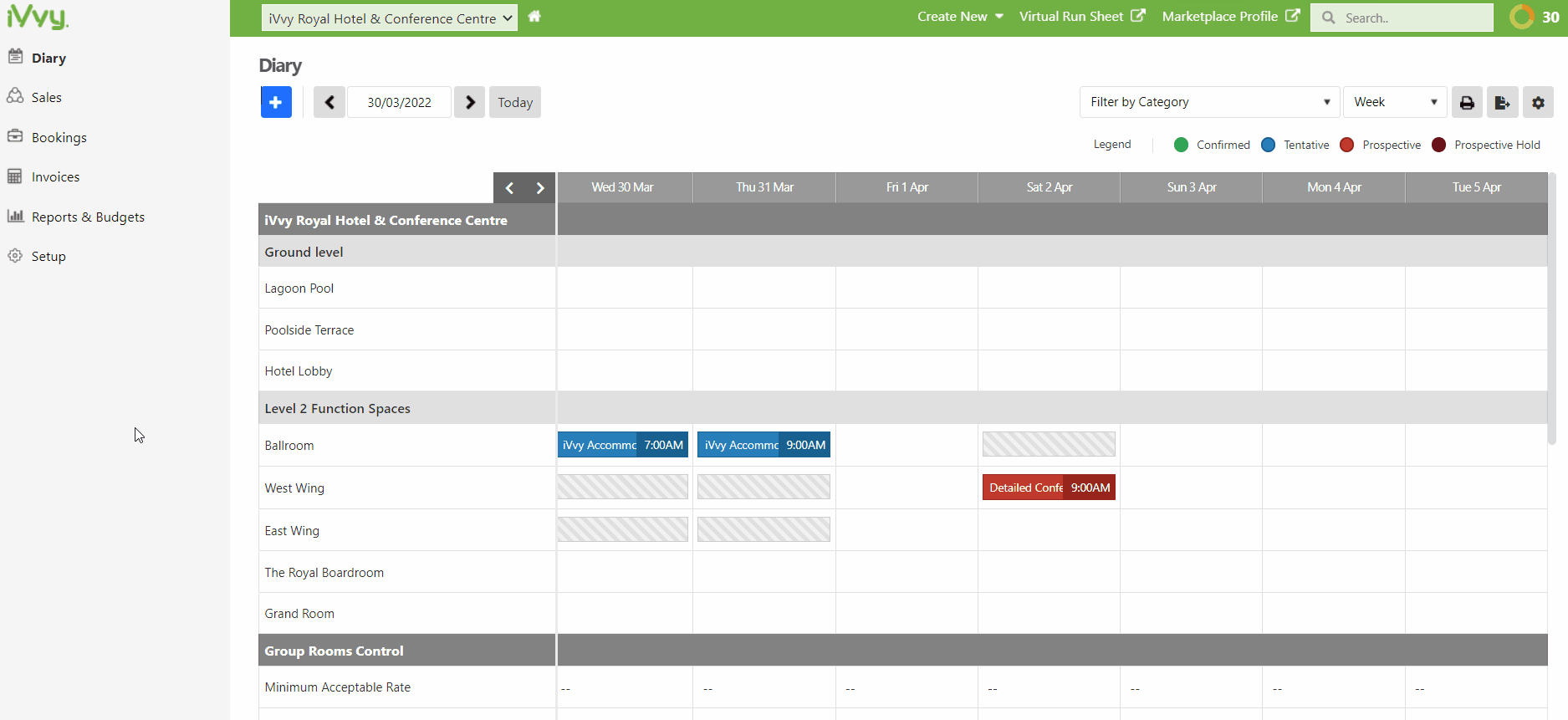Click the Lagoon Pool row label
This screenshot has height=720, width=1568.
point(299,289)
